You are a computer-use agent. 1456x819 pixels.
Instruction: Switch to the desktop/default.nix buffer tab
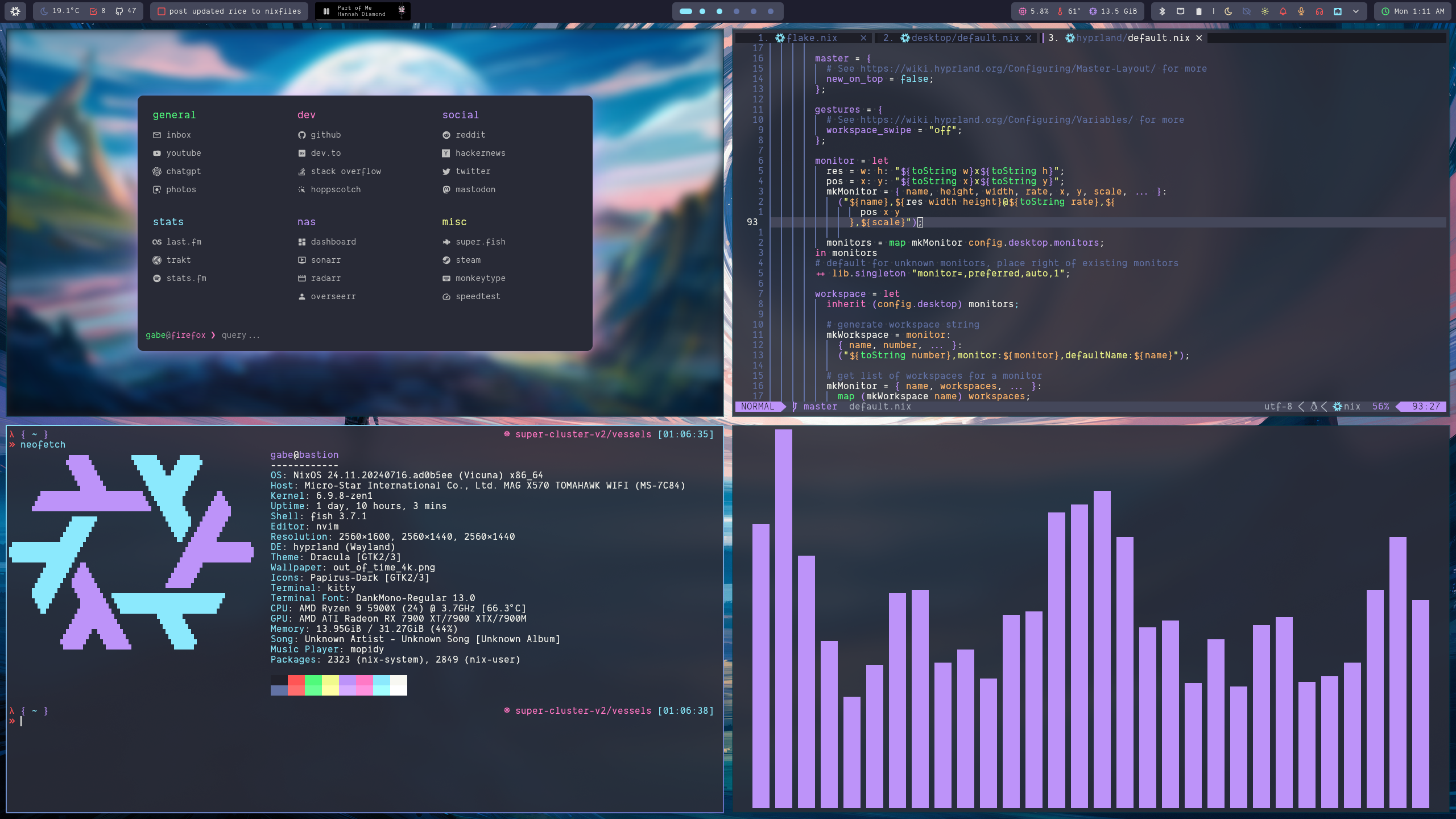click(965, 38)
